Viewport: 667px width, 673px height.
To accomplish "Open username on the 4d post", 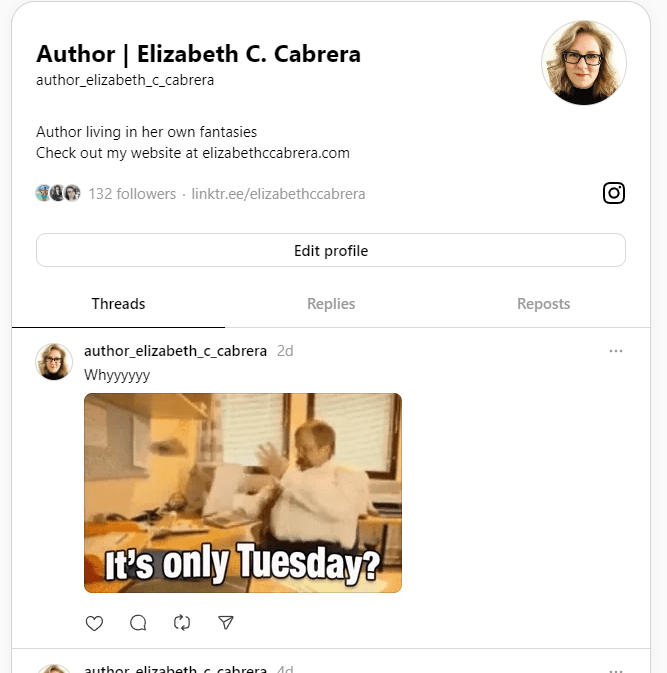I will pos(175,669).
